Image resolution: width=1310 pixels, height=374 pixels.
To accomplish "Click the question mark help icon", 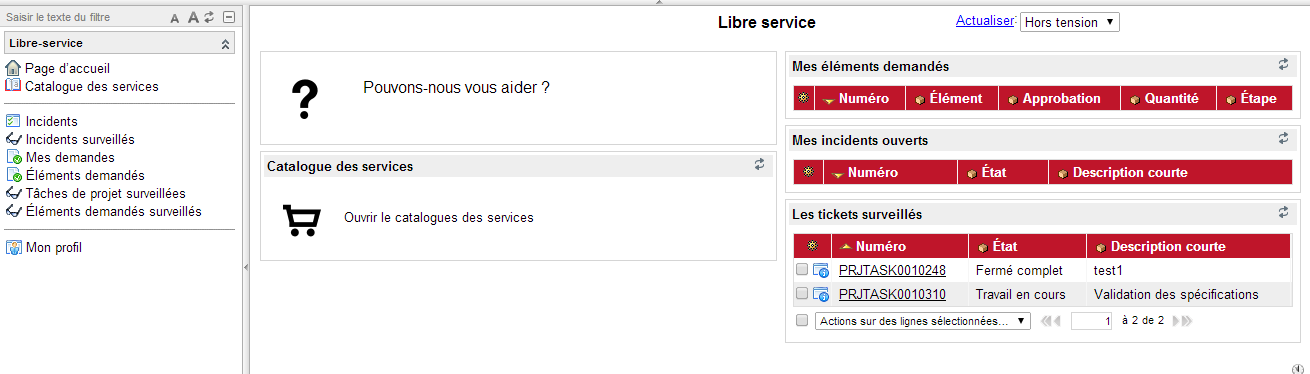I will point(304,99).
